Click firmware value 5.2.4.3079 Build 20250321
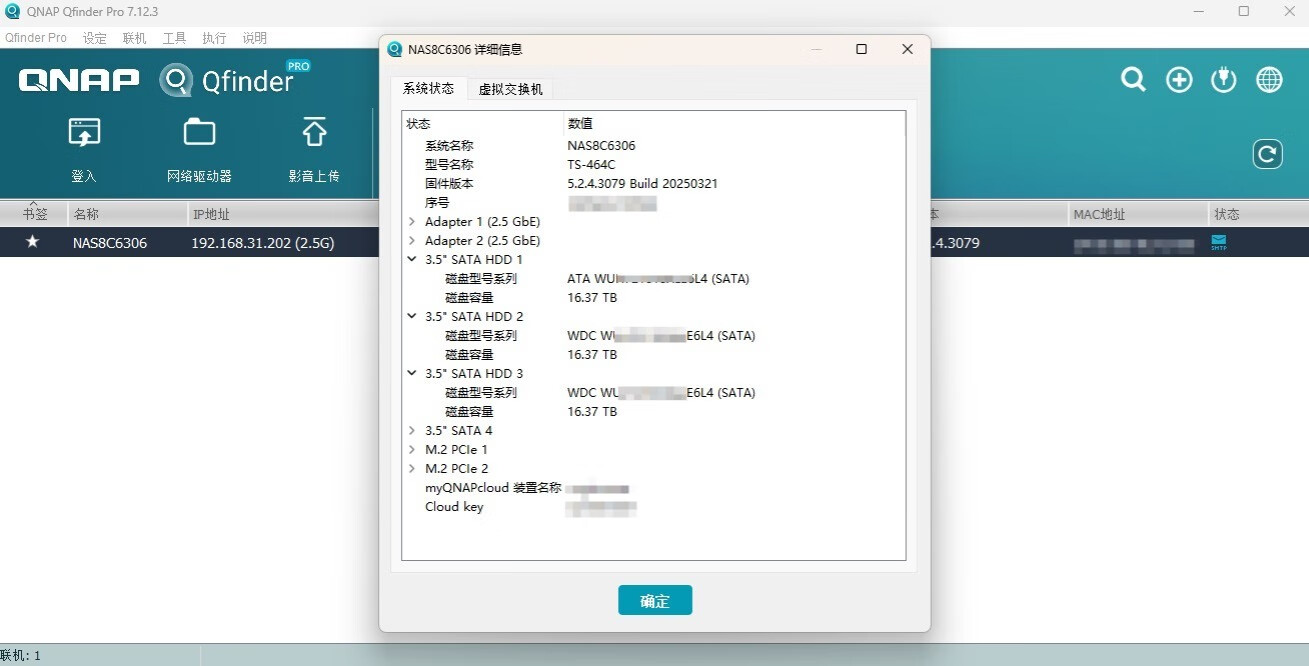Screen dimensions: 1309x666 [642, 184]
